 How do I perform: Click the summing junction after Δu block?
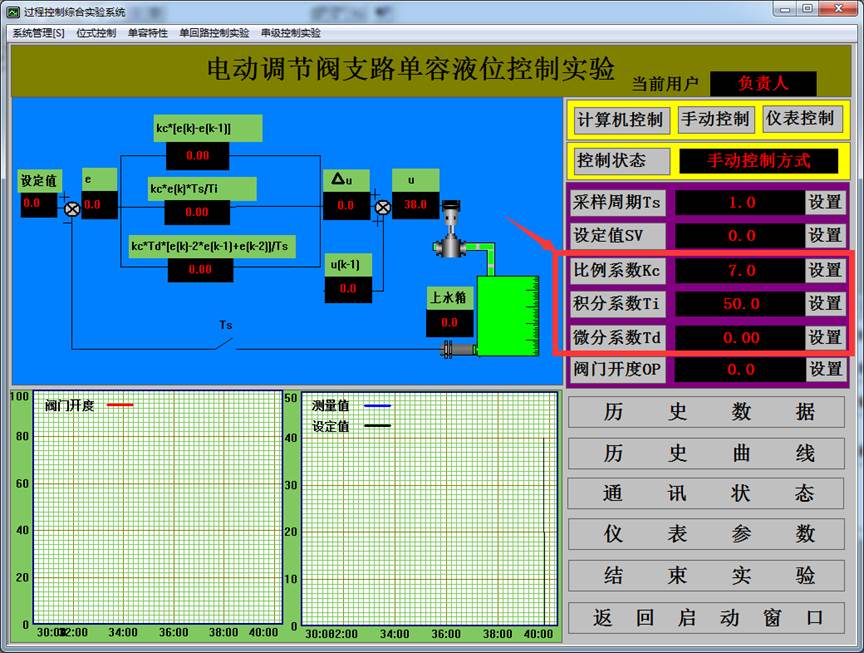(x=382, y=208)
